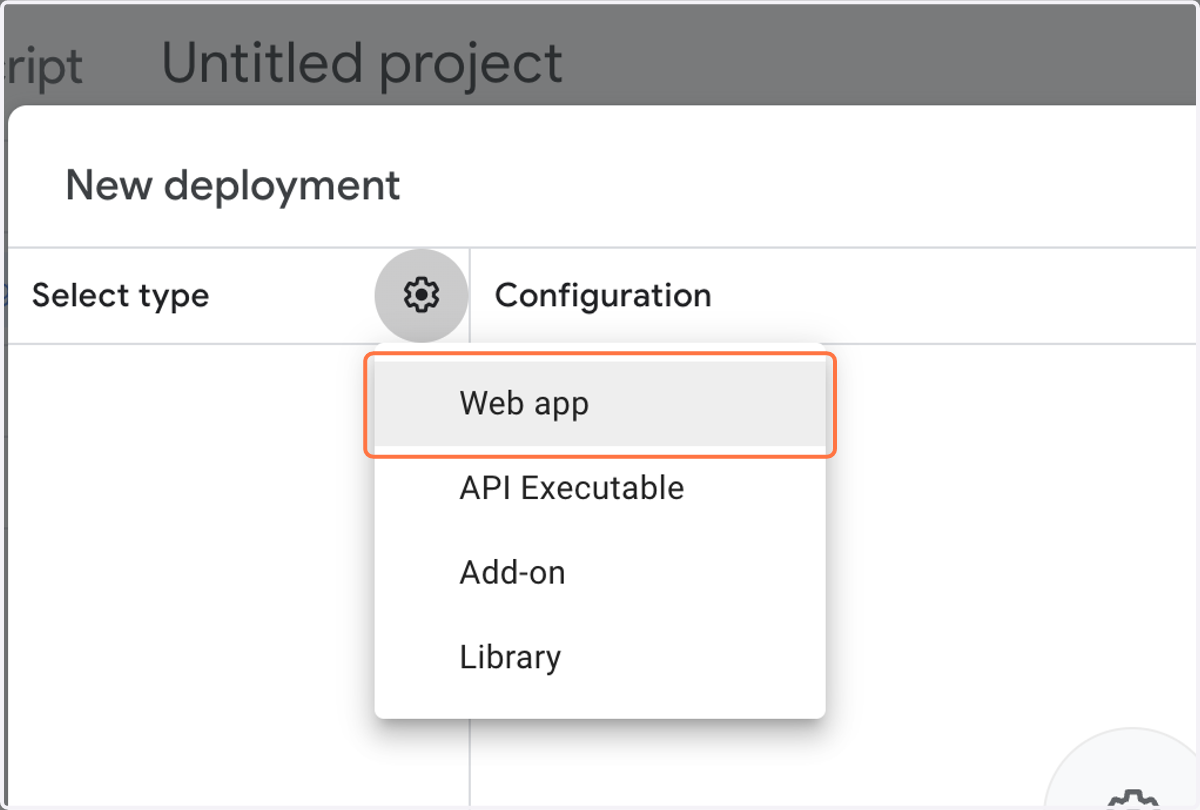Image resolution: width=1200 pixels, height=810 pixels.
Task: Click the gear icon beside Select type
Action: click(421, 295)
